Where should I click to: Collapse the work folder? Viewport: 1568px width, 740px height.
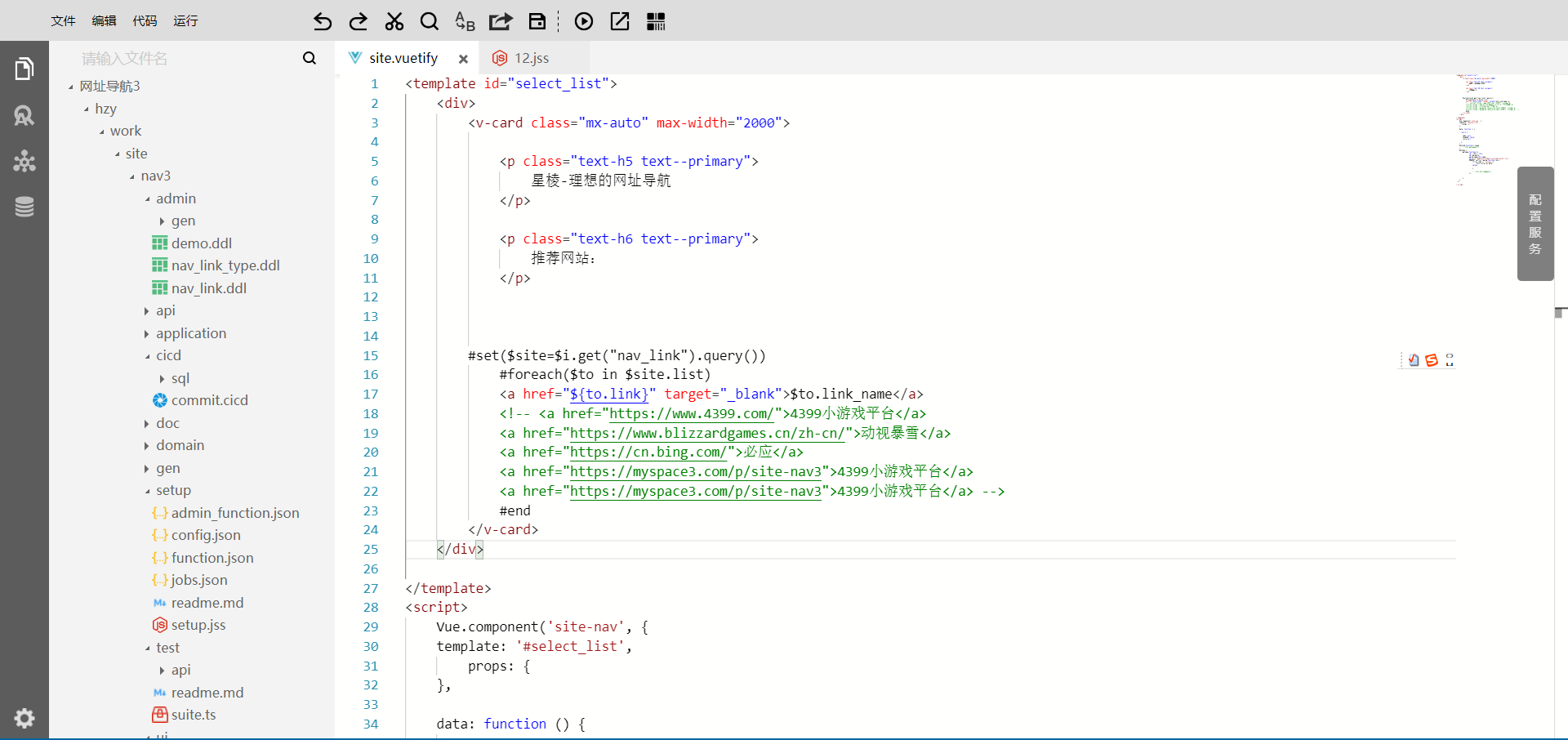[102, 132]
